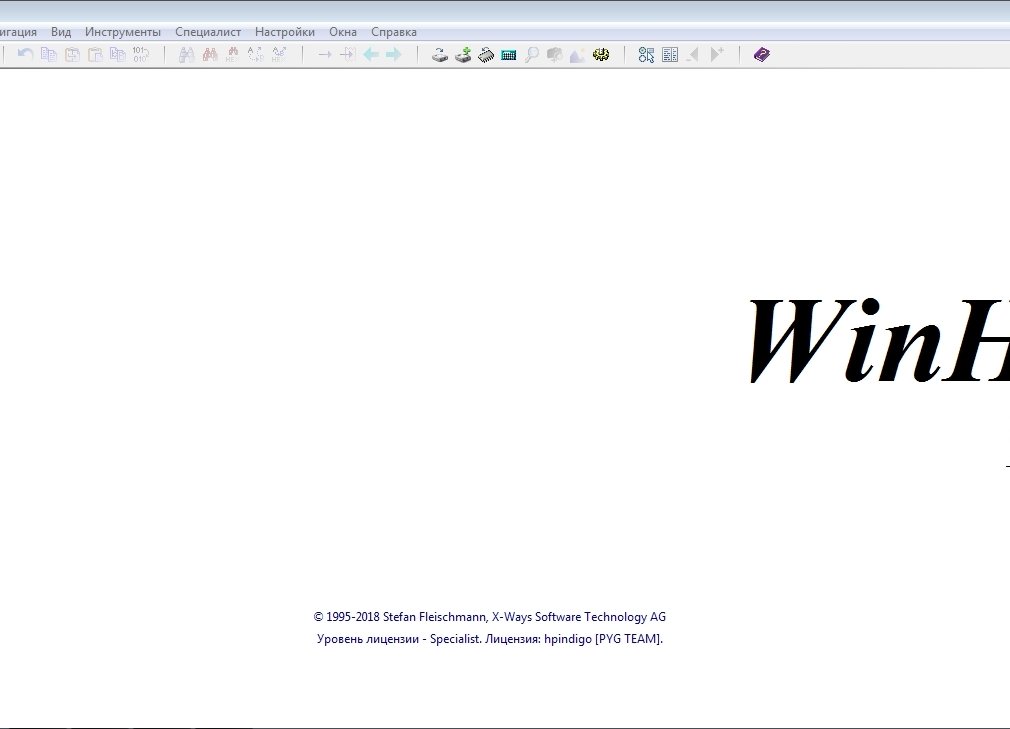1010x729 pixels.
Task: Click the mountain picture toolbar icon
Action: [x=578, y=55]
